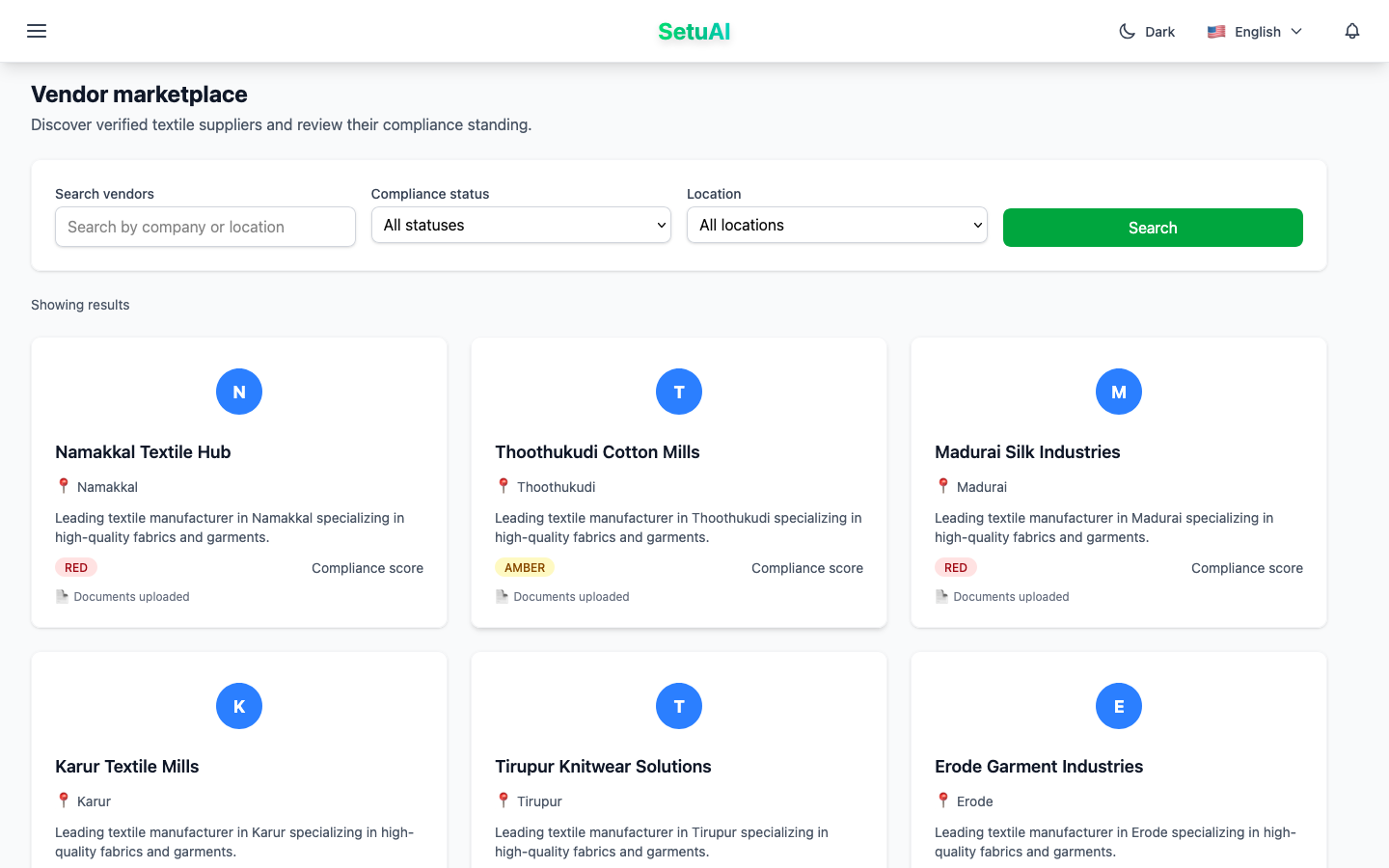
Task: Click the T avatar of Tirupur Knitwear Solutions
Action: point(679,706)
